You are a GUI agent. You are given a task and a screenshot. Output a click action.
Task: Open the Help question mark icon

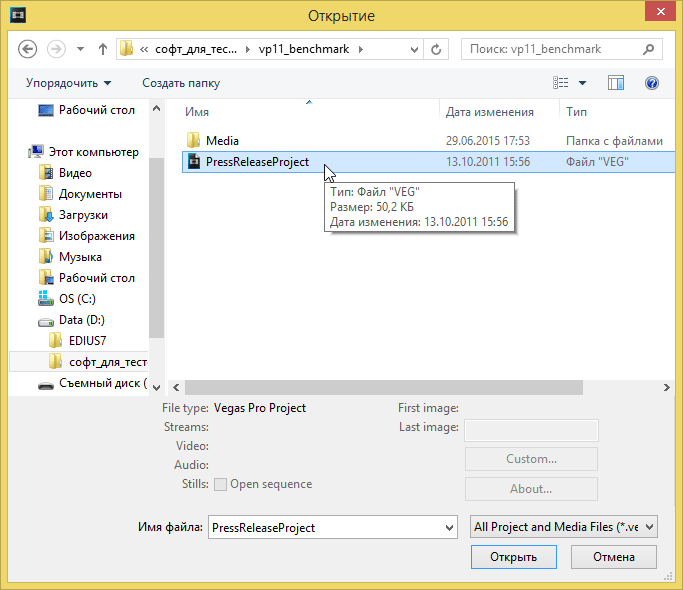click(x=652, y=83)
